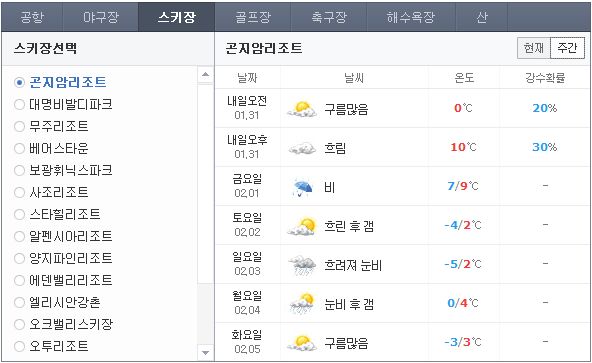This screenshot has height=363, width=592.
Task: Click the 월요일 02.04 date cell
Action: 247,303
